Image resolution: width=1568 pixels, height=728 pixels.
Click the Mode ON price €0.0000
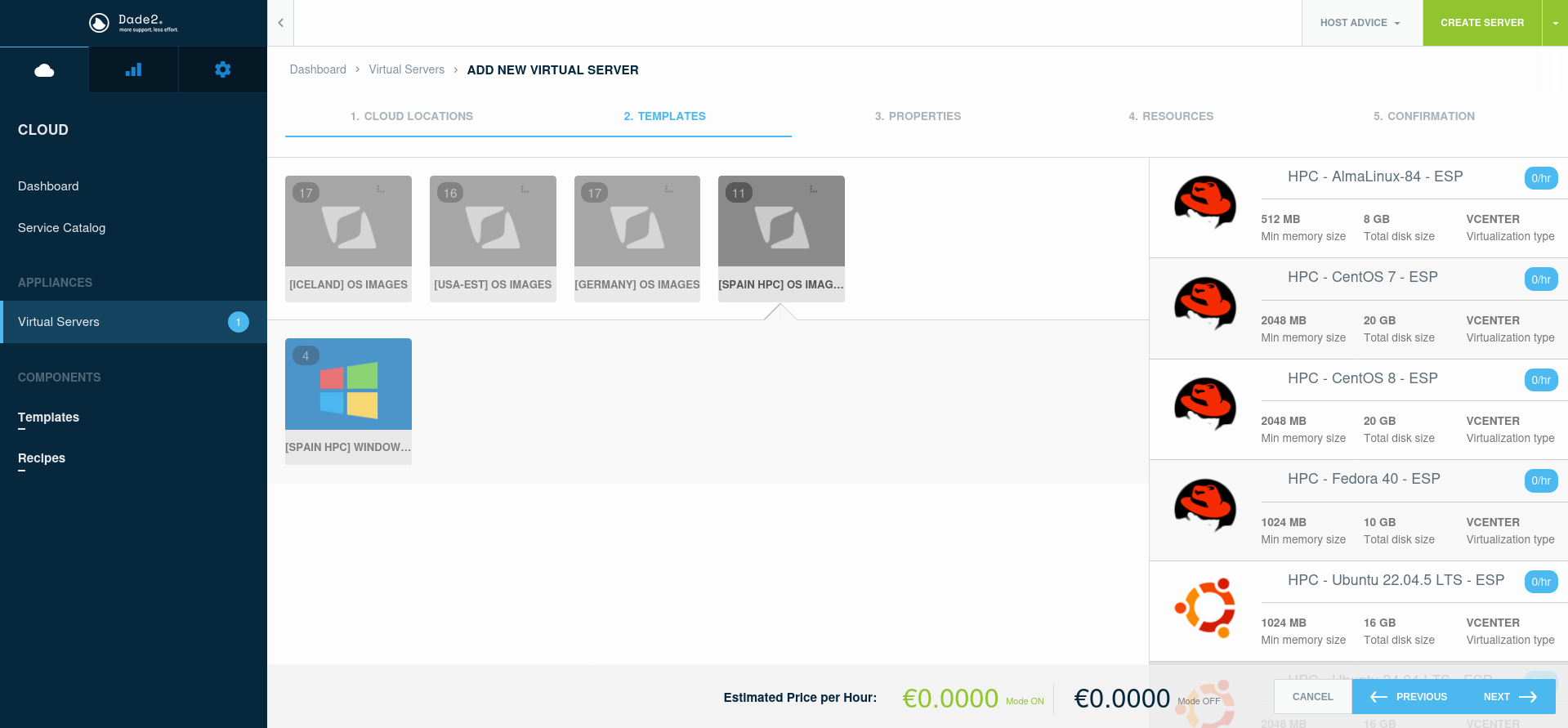(950, 699)
